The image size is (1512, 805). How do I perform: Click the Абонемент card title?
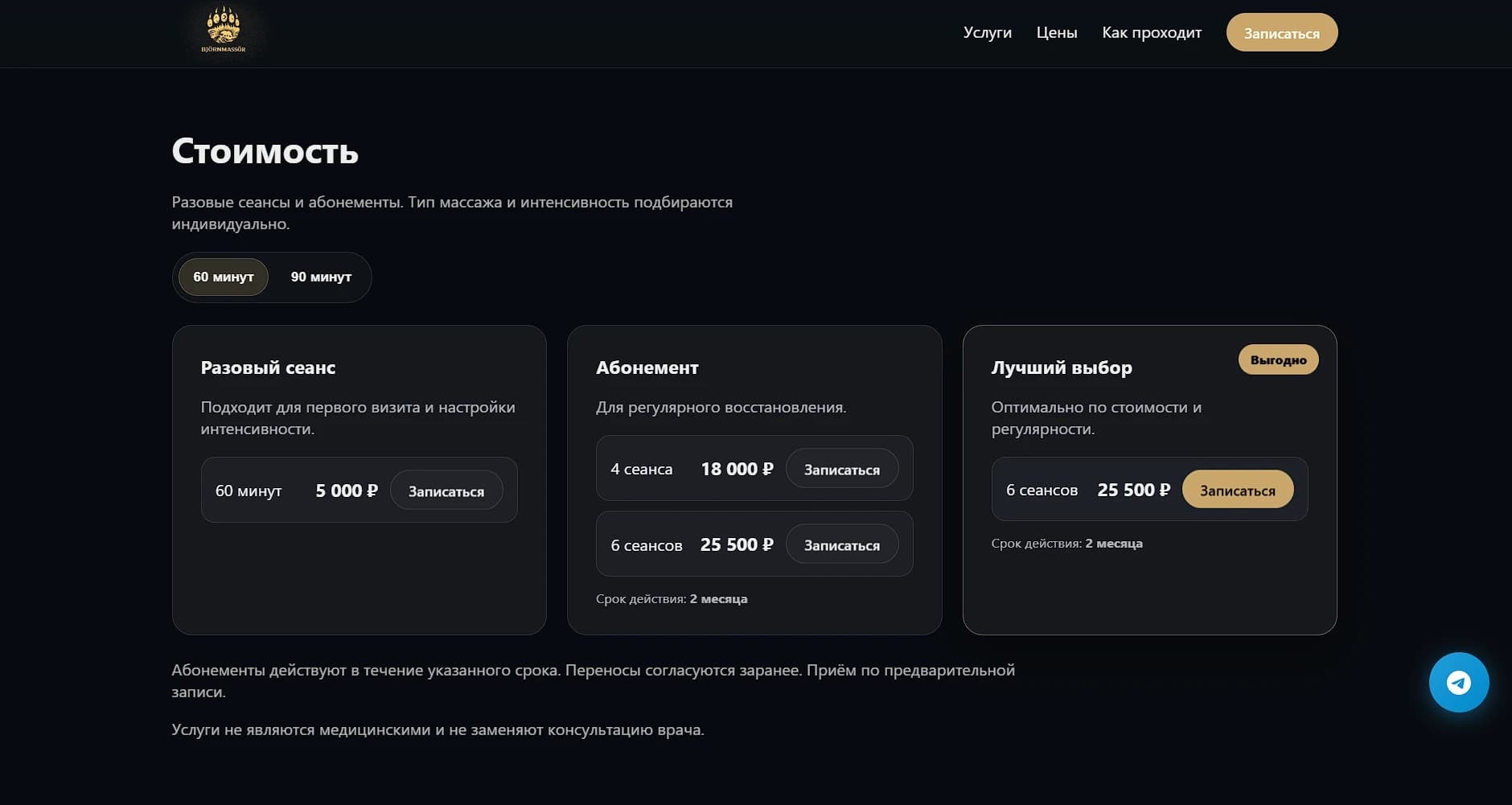click(647, 368)
